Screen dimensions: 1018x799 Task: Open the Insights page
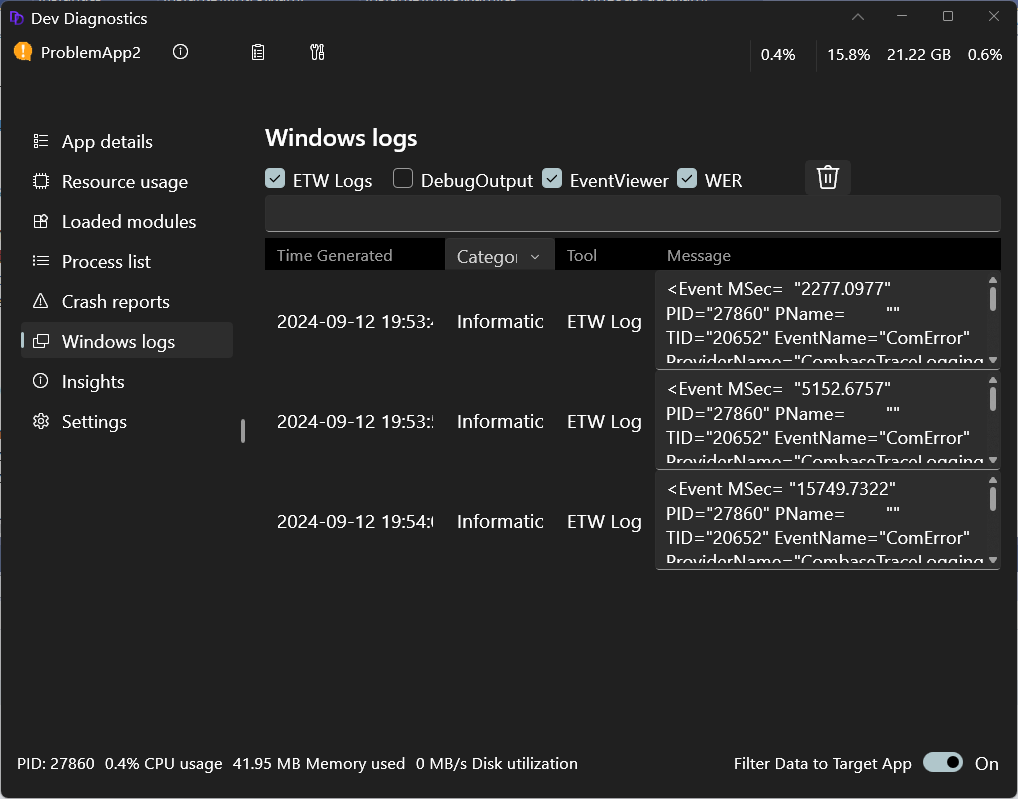tap(127, 382)
